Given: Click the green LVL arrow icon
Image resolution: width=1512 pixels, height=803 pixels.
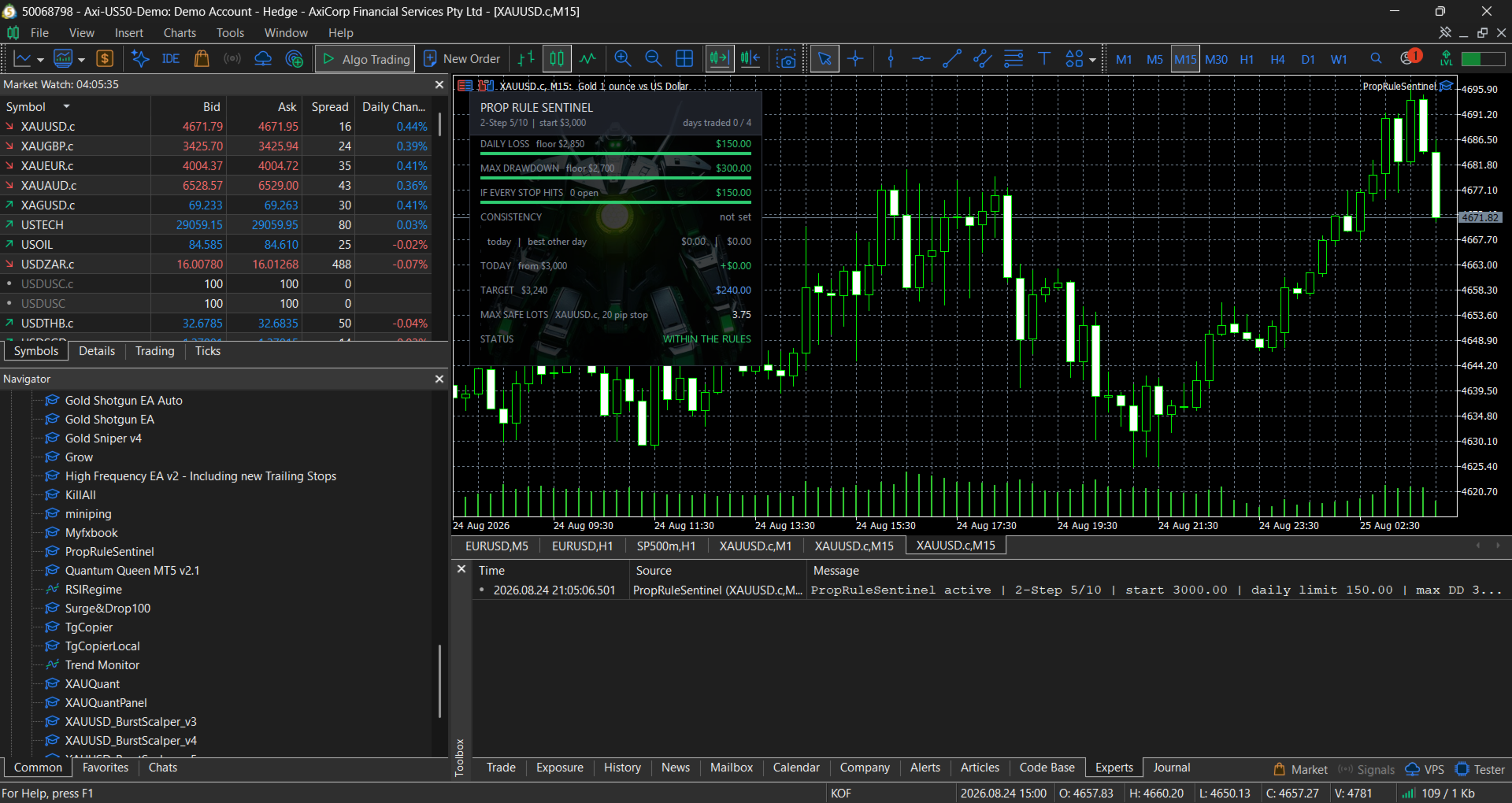Looking at the screenshot, I should pos(1446,59).
